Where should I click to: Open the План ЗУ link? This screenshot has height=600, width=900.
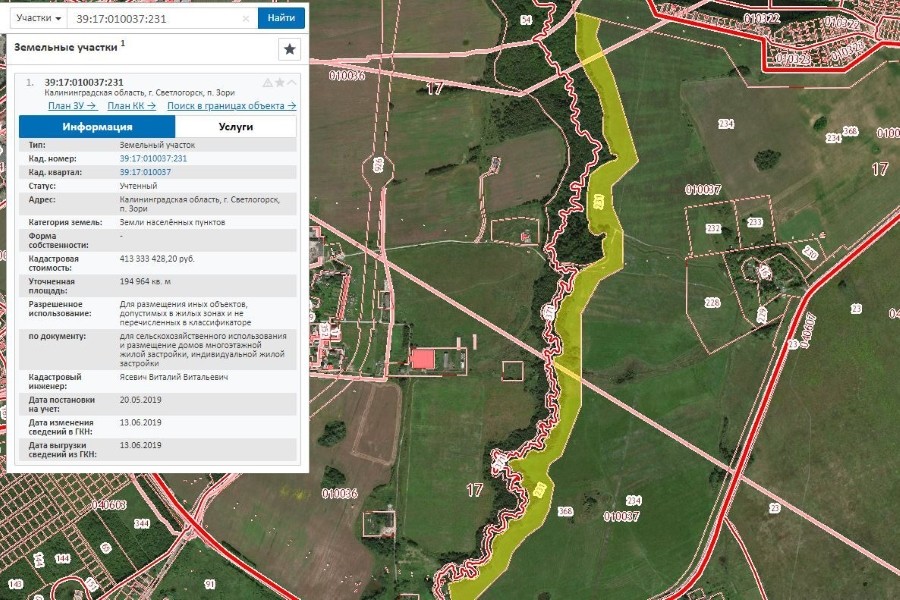pyautogui.click(x=71, y=105)
